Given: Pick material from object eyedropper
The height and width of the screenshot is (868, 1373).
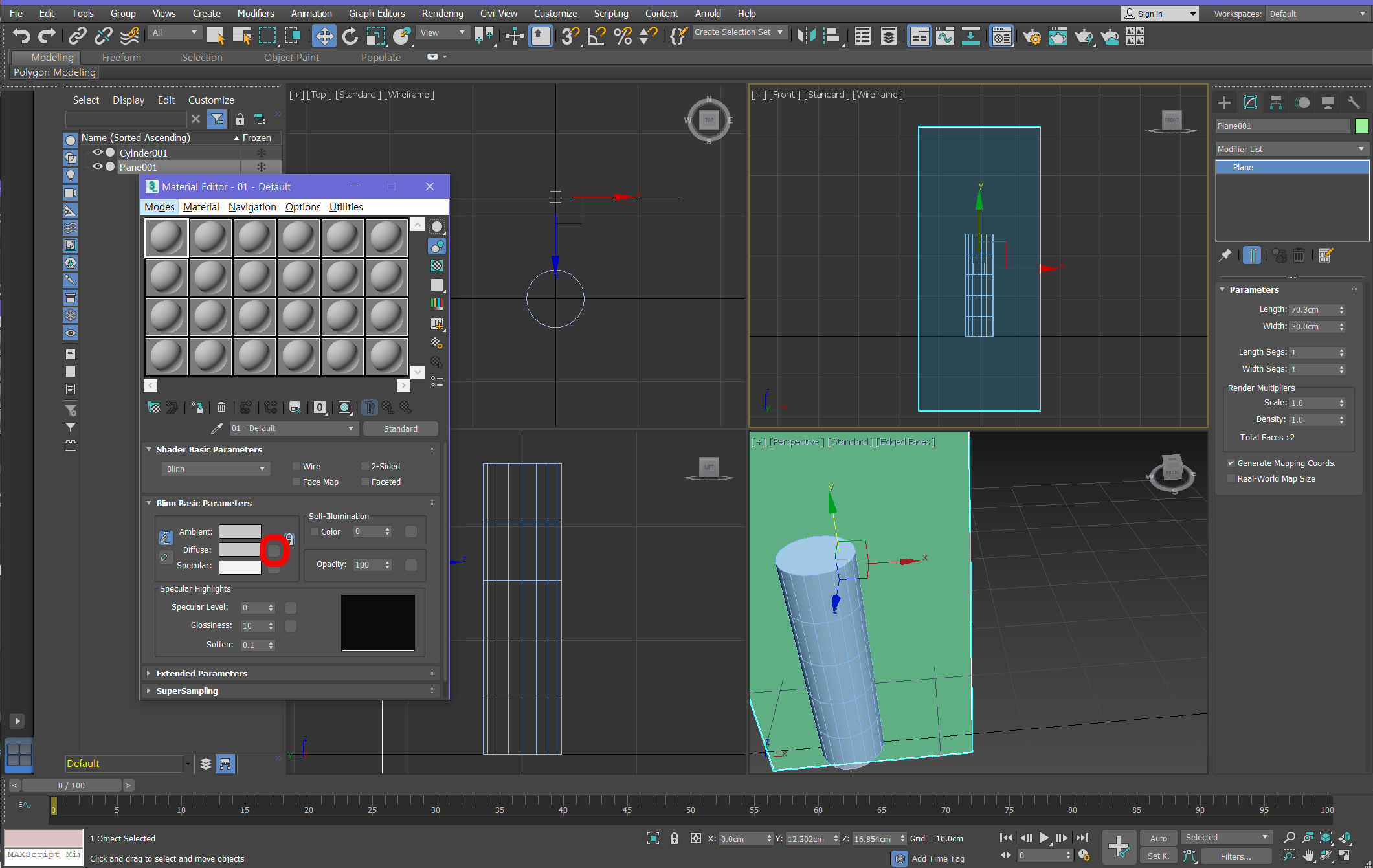Looking at the screenshot, I should click(217, 428).
